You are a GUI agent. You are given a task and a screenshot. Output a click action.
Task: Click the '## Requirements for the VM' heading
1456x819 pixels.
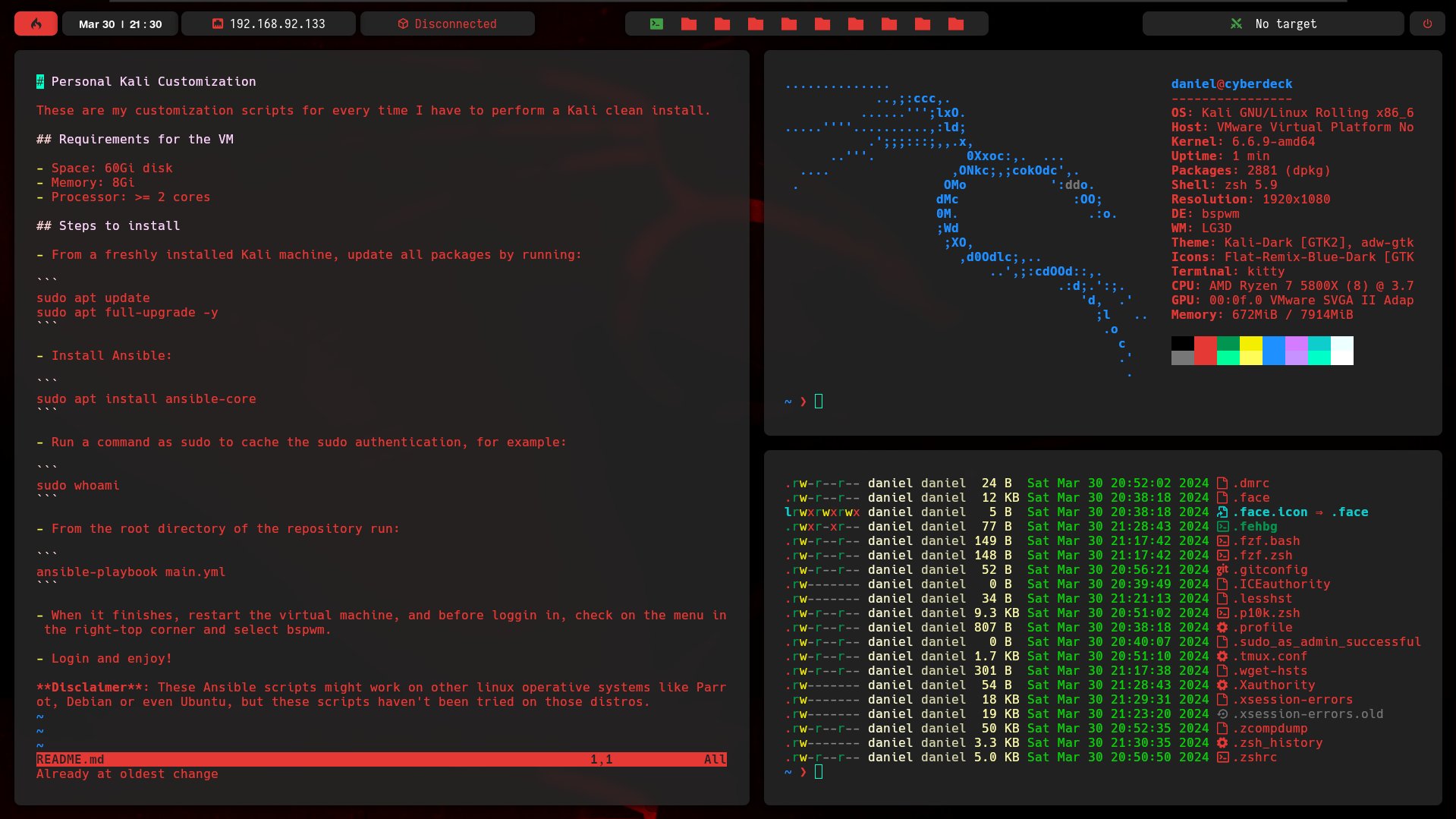pos(135,139)
